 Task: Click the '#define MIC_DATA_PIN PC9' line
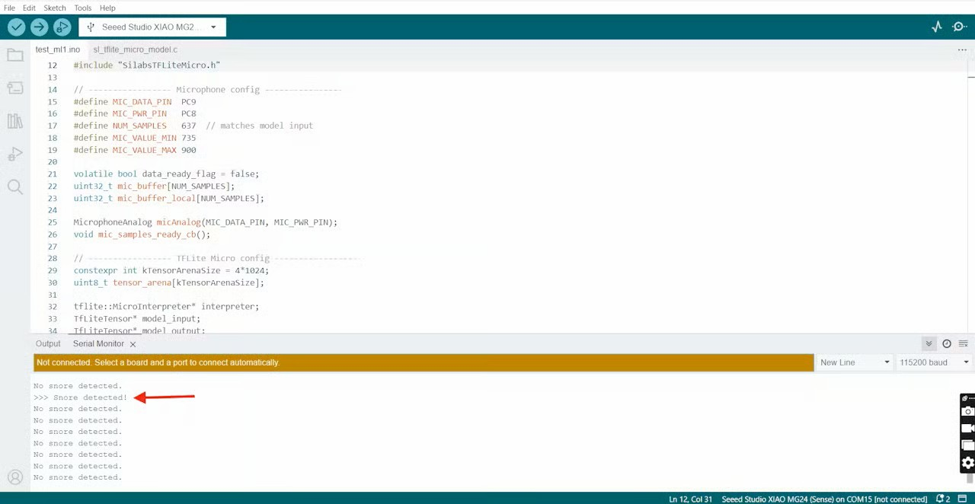click(x=135, y=101)
